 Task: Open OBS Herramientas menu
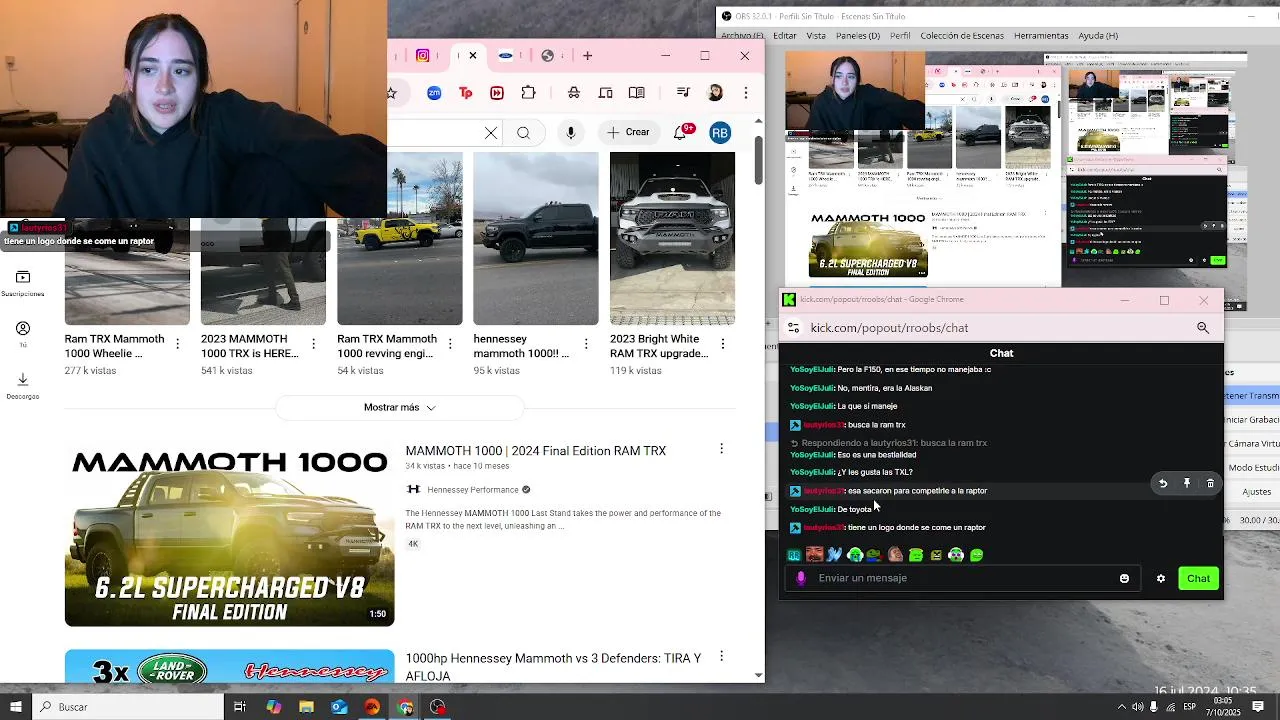pos(1041,36)
